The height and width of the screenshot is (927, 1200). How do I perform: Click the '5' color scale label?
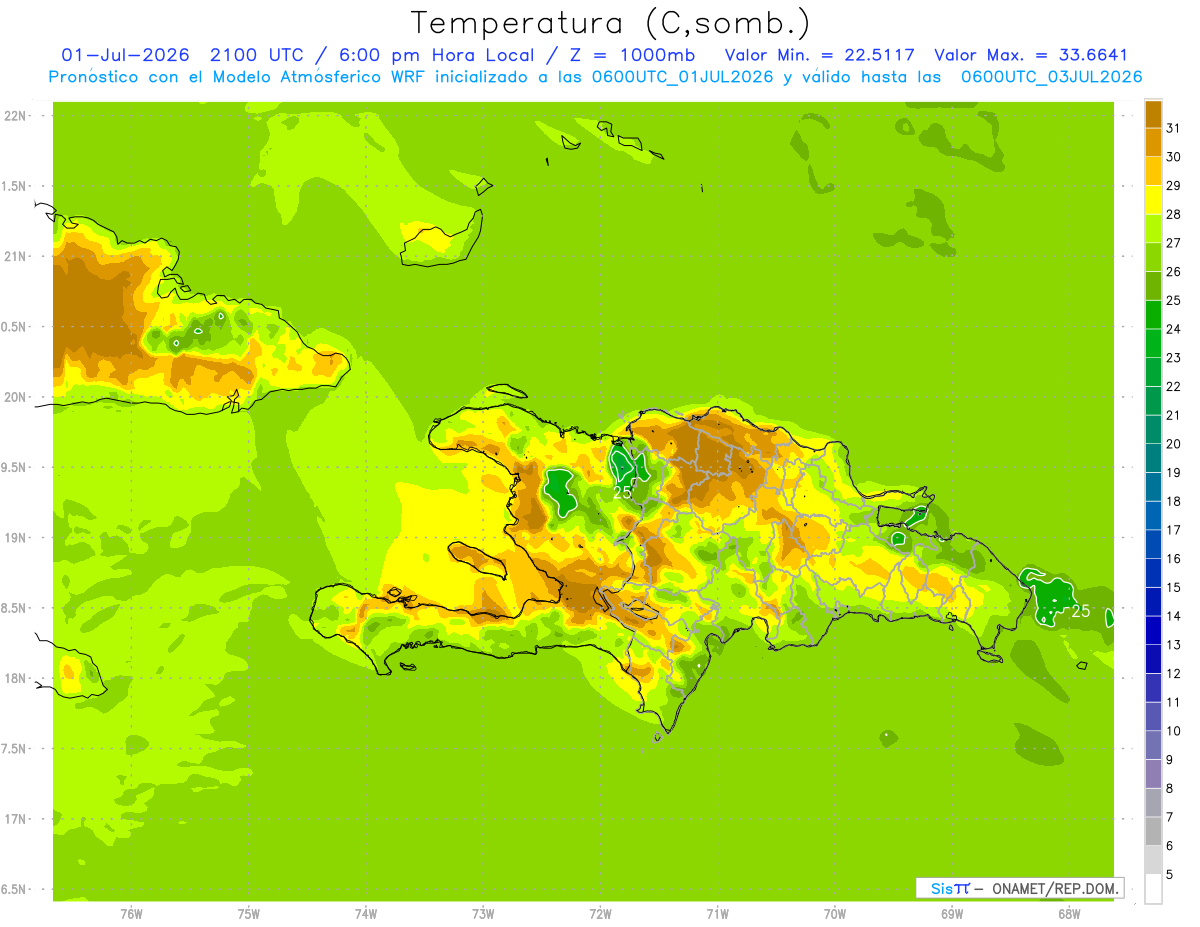tap(1170, 875)
